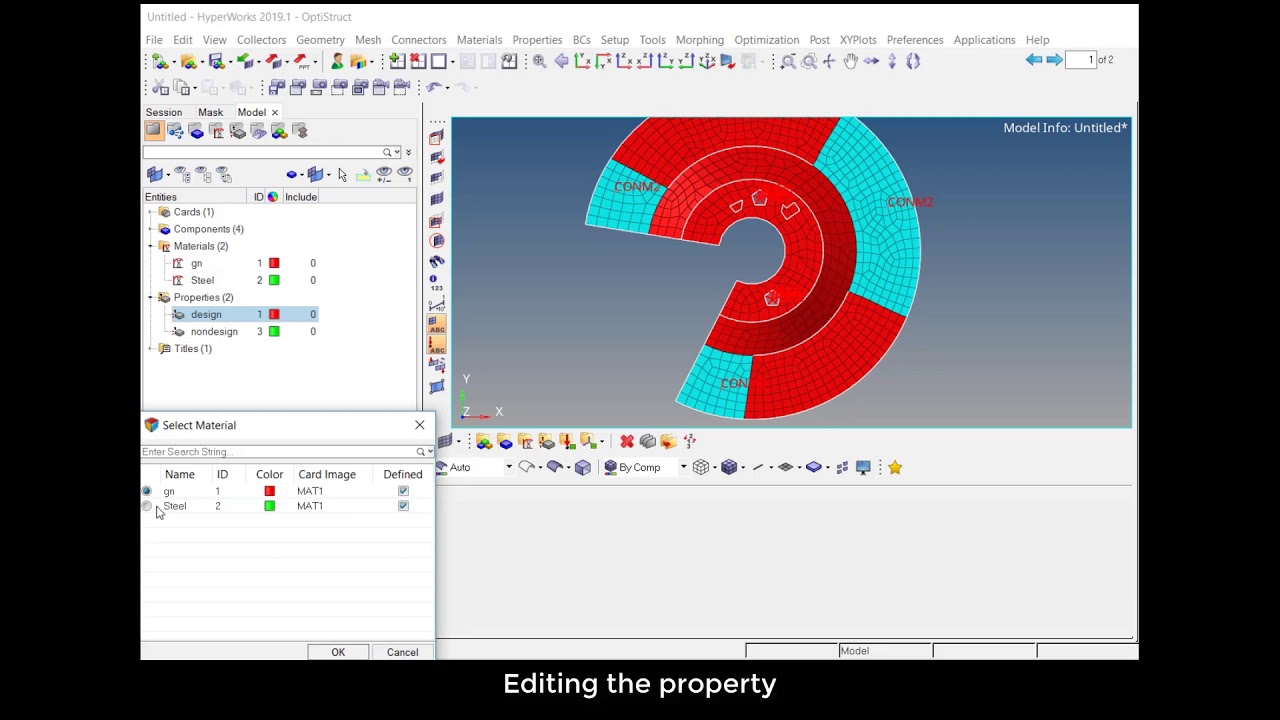Open the Mesh menu
The width and height of the screenshot is (1280, 720).
click(367, 40)
